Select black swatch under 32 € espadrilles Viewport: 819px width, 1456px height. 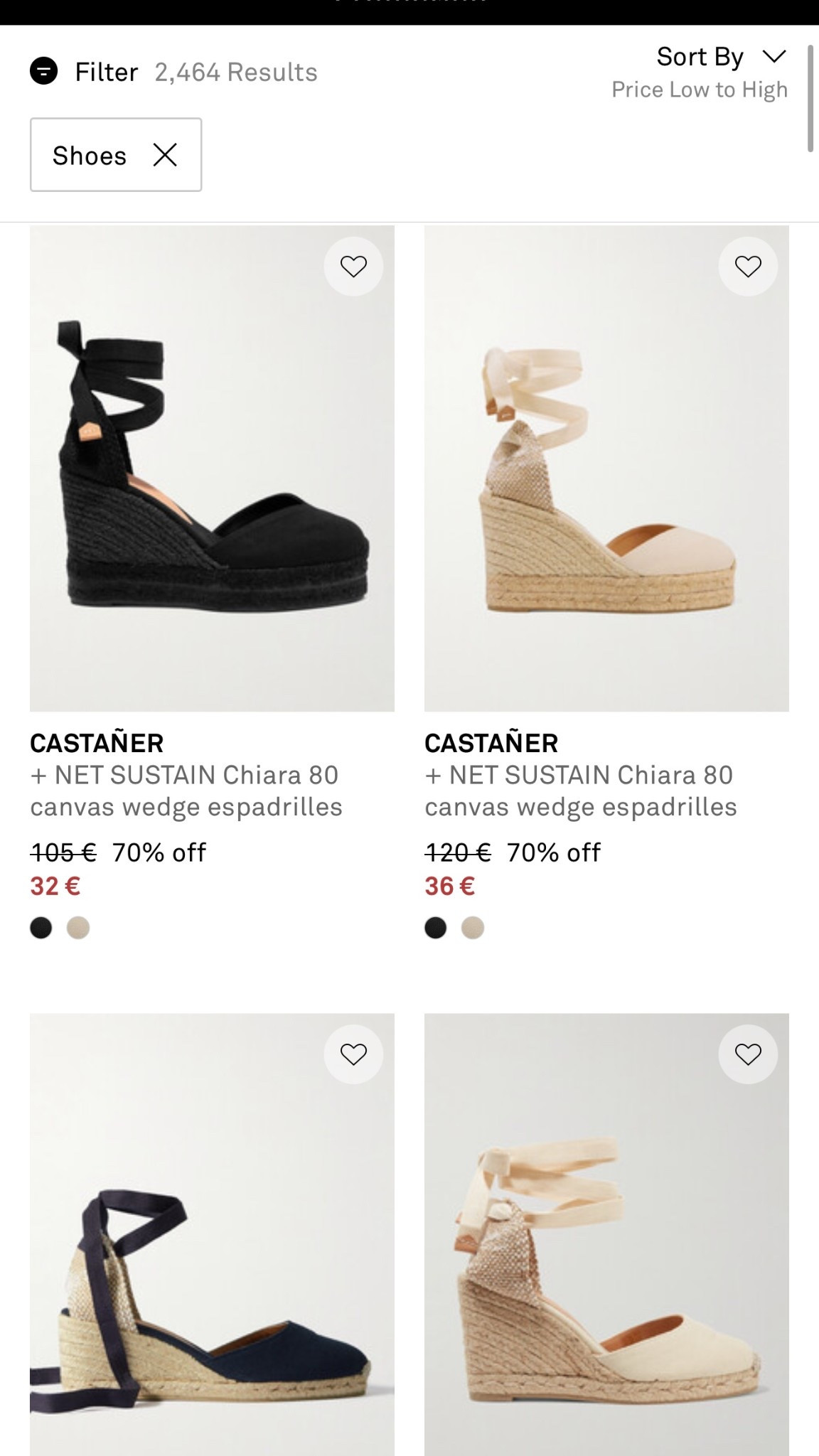tap(41, 928)
